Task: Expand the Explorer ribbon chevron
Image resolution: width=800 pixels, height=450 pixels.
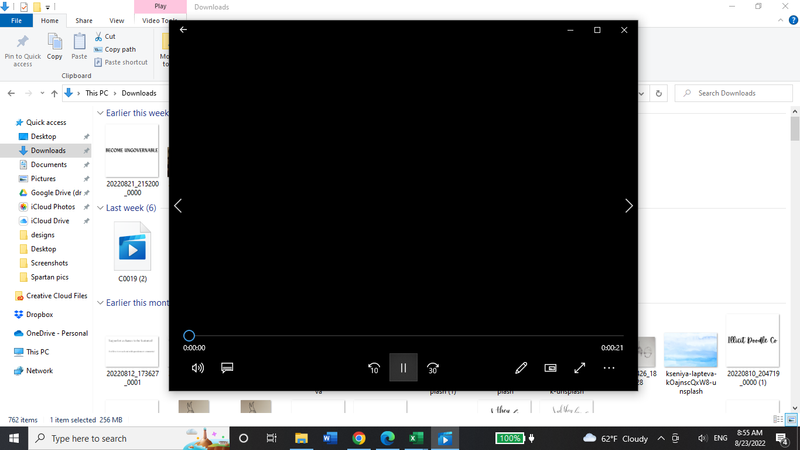Action: 781,20
